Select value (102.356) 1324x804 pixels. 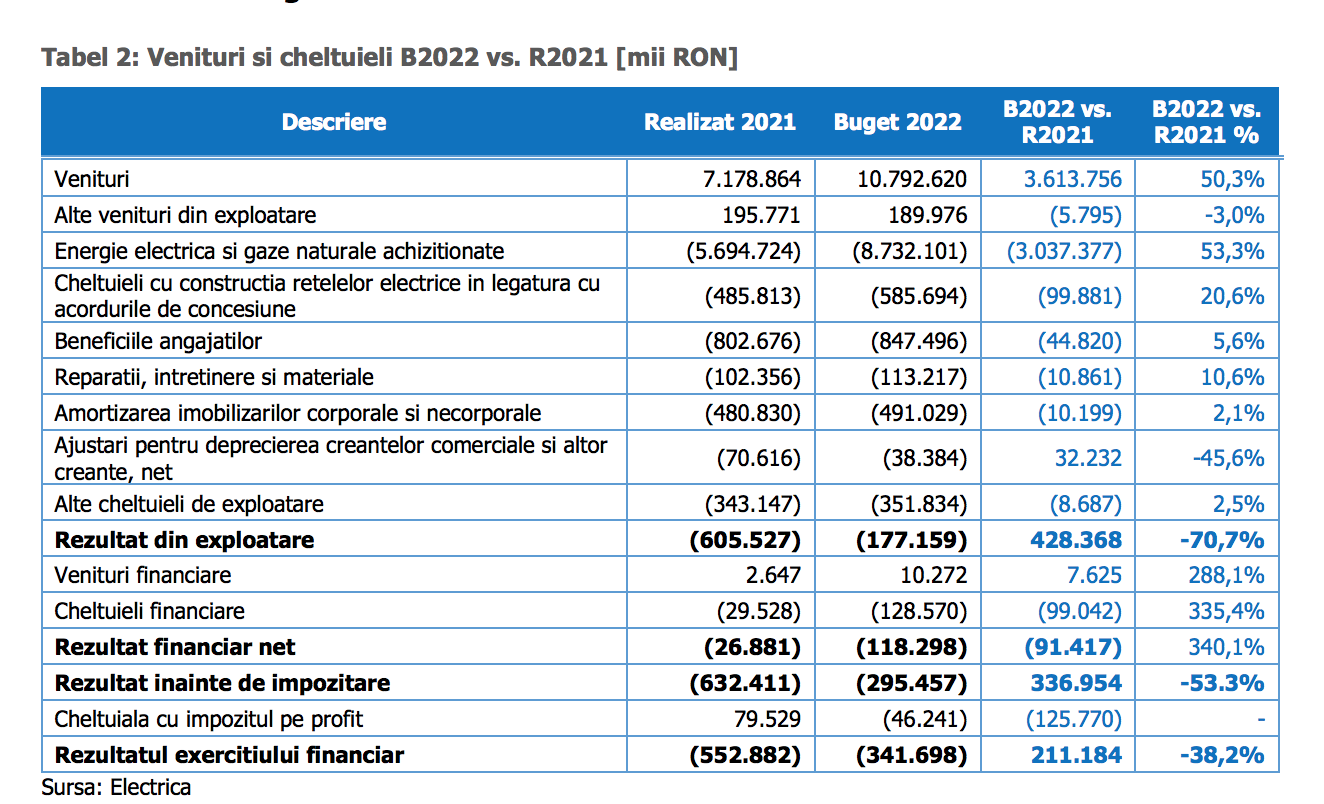(x=753, y=378)
